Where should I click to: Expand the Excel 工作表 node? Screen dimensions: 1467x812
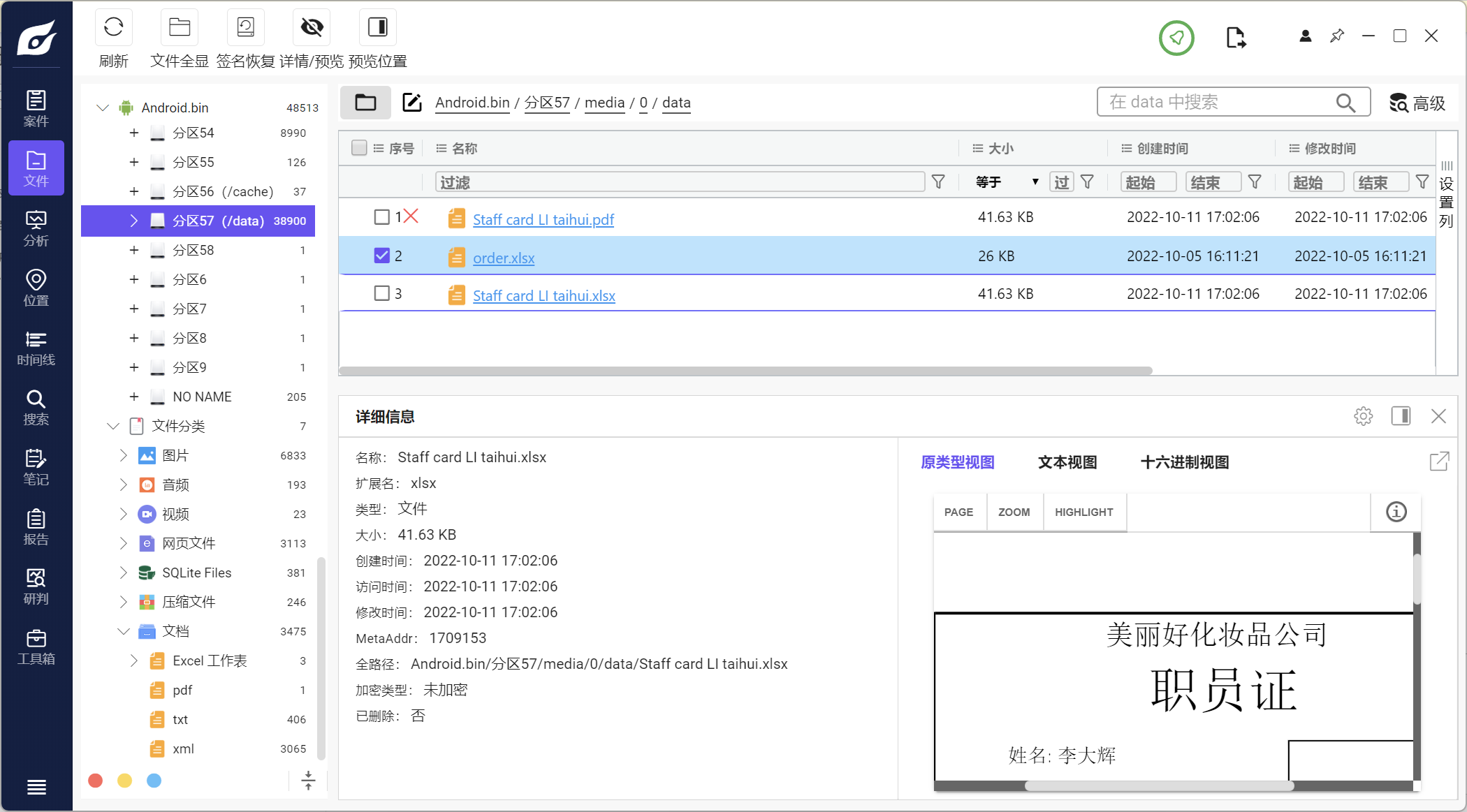pyautogui.click(x=134, y=660)
